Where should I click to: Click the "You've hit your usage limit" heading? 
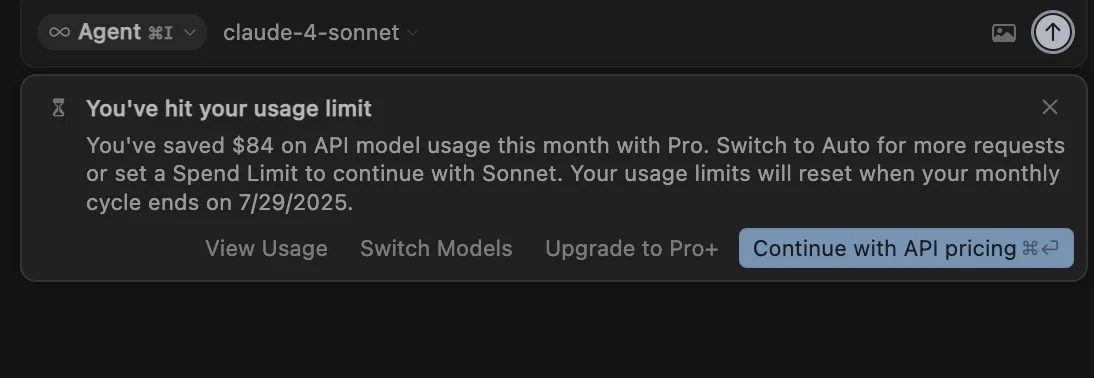tap(229, 109)
